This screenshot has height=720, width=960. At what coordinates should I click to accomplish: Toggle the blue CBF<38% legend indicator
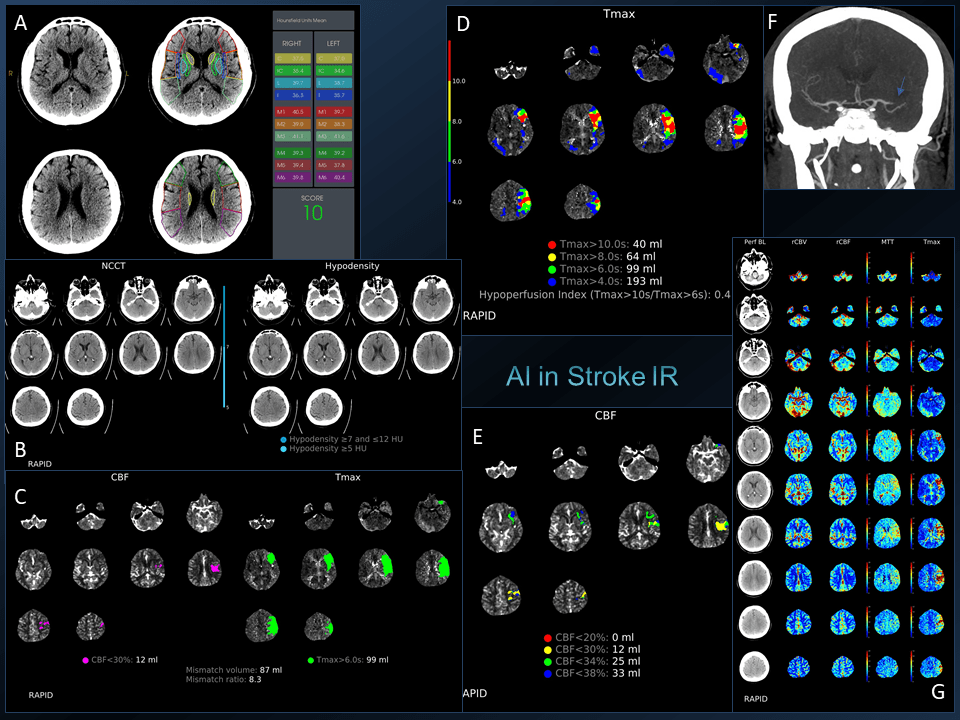[x=547, y=673]
